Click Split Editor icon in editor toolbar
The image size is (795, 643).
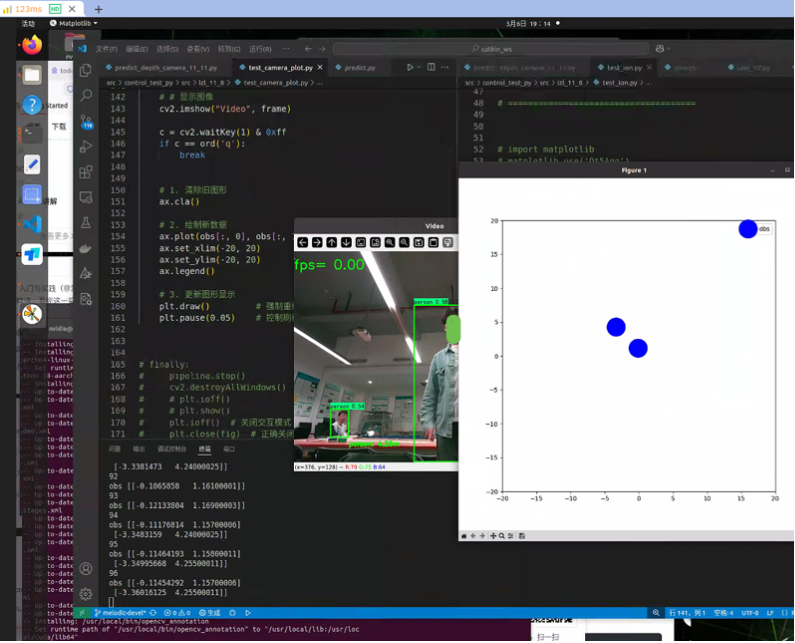click(x=431, y=67)
